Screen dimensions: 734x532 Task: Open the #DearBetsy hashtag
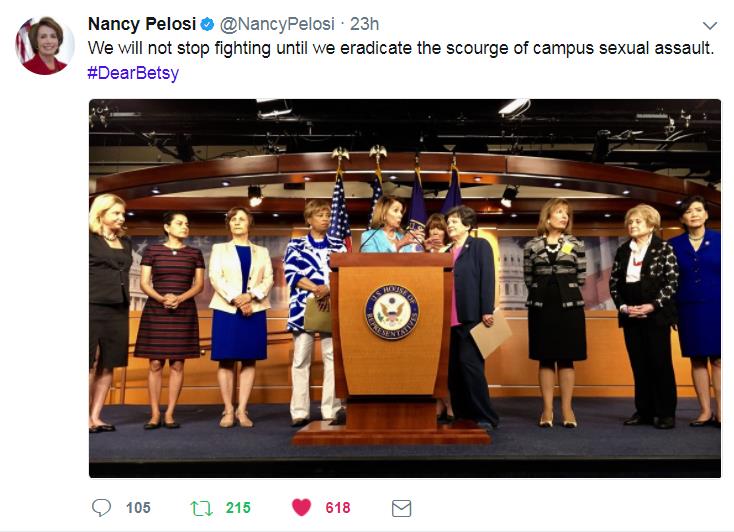point(133,73)
